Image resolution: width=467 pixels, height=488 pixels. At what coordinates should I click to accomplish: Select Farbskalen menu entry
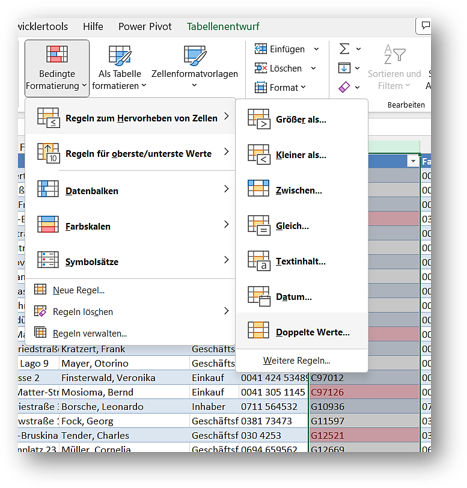[x=130, y=225]
